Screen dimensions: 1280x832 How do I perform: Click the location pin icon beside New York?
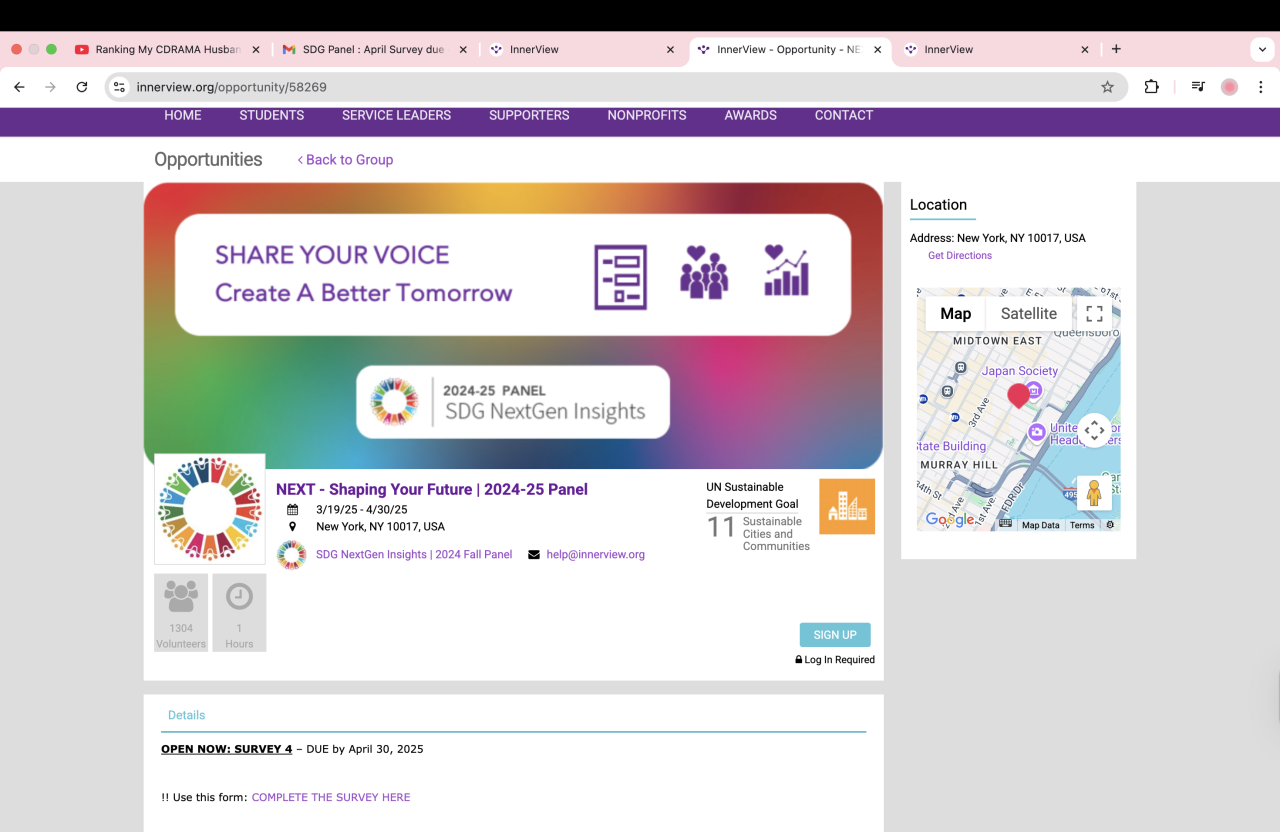point(292,526)
